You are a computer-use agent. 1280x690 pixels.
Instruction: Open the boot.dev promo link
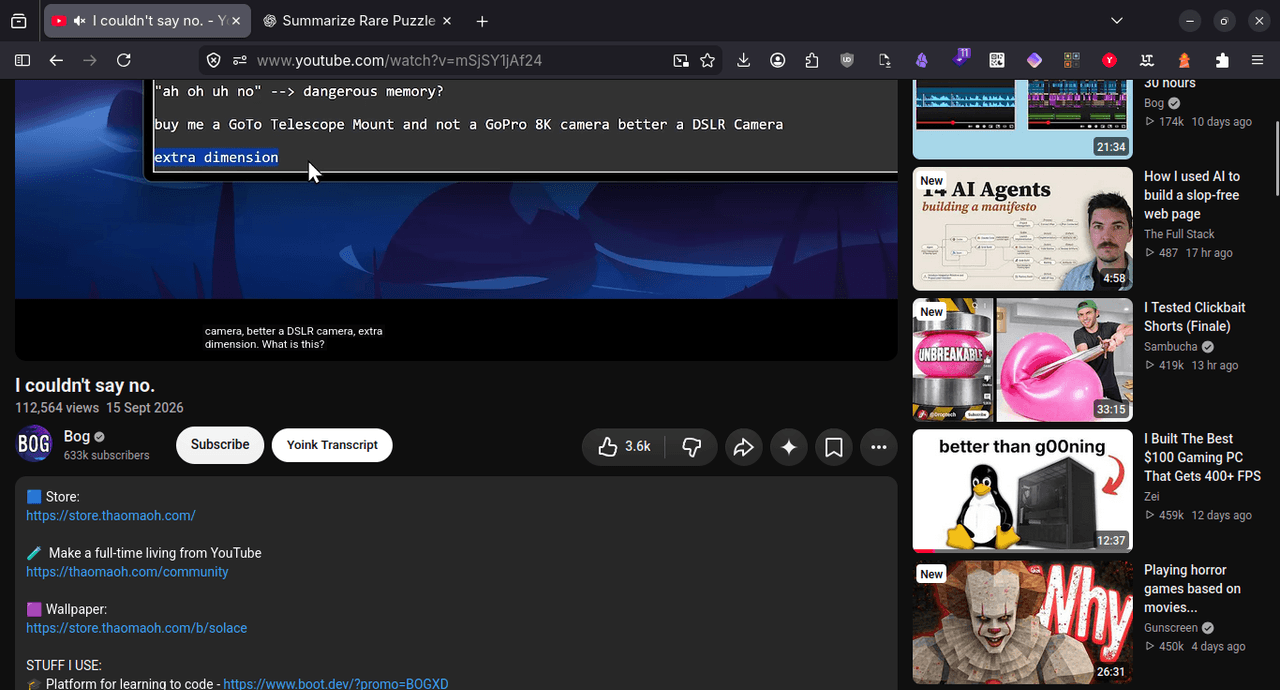(x=336, y=684)
